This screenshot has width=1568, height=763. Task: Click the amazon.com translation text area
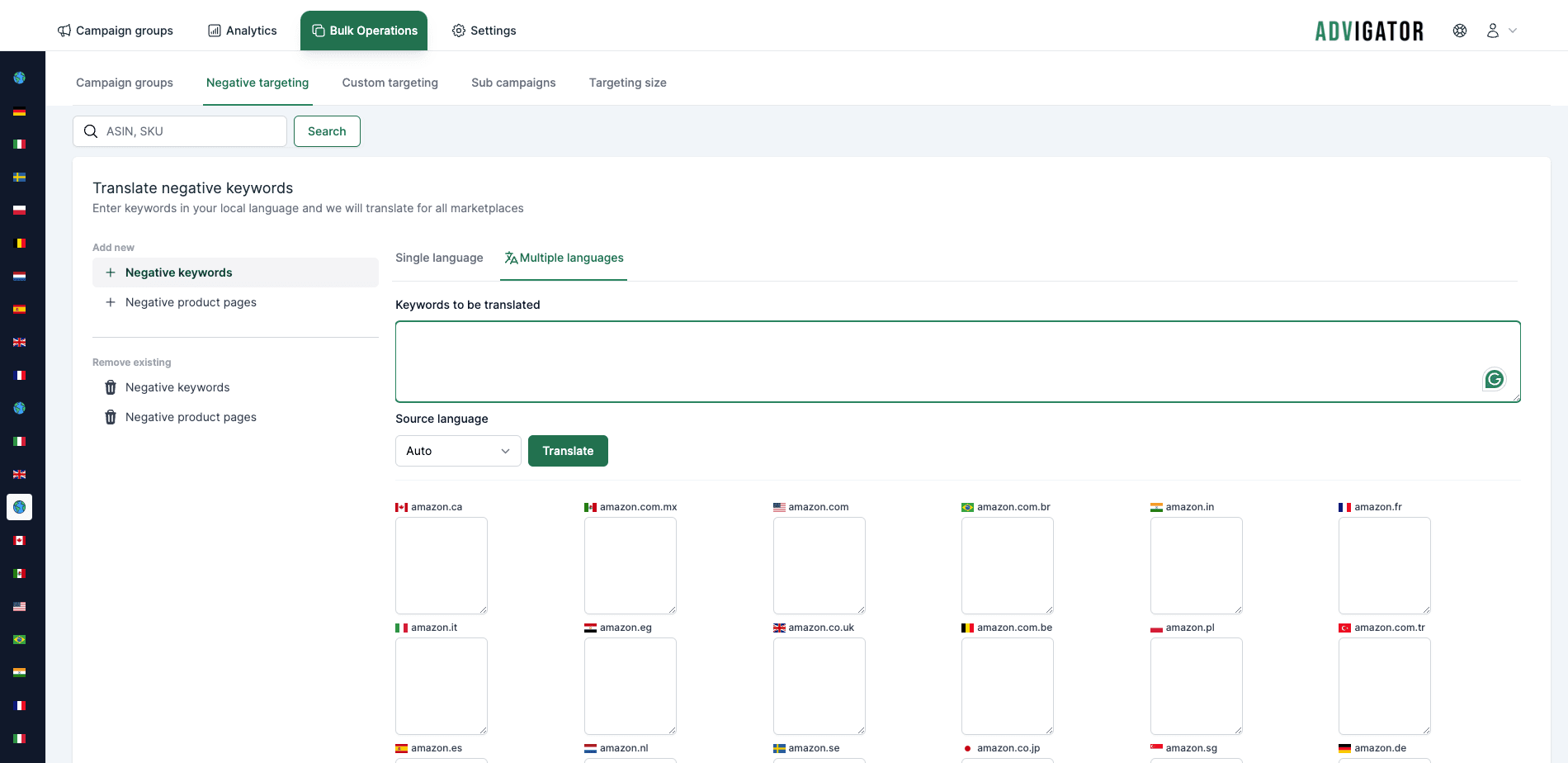pos(819,566)
